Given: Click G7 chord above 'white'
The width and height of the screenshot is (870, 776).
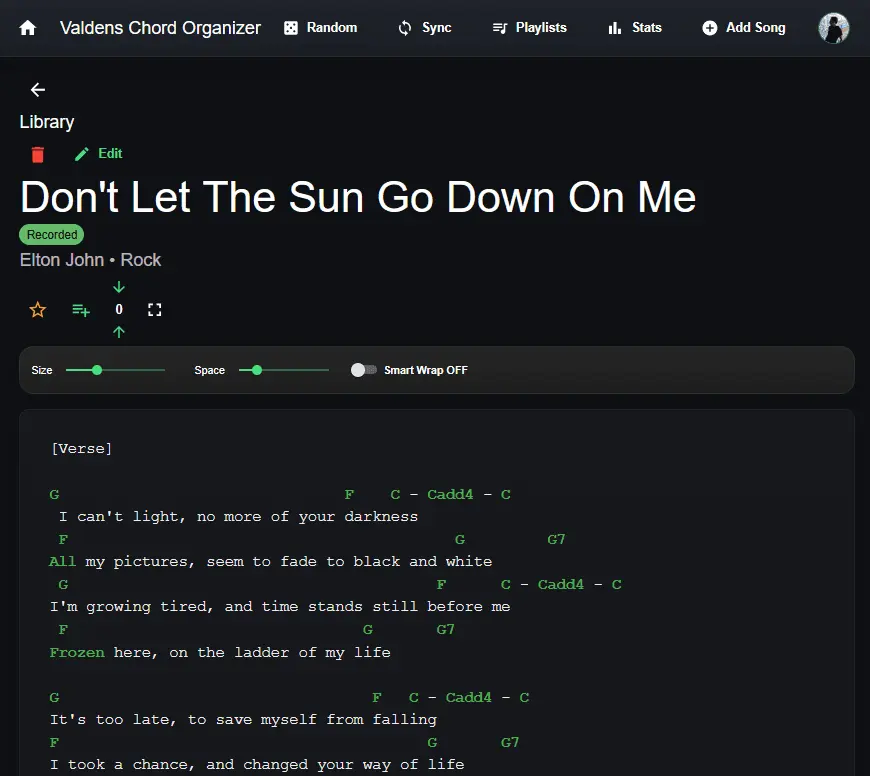Looking at the screenshot, I should tap(556, 539).
